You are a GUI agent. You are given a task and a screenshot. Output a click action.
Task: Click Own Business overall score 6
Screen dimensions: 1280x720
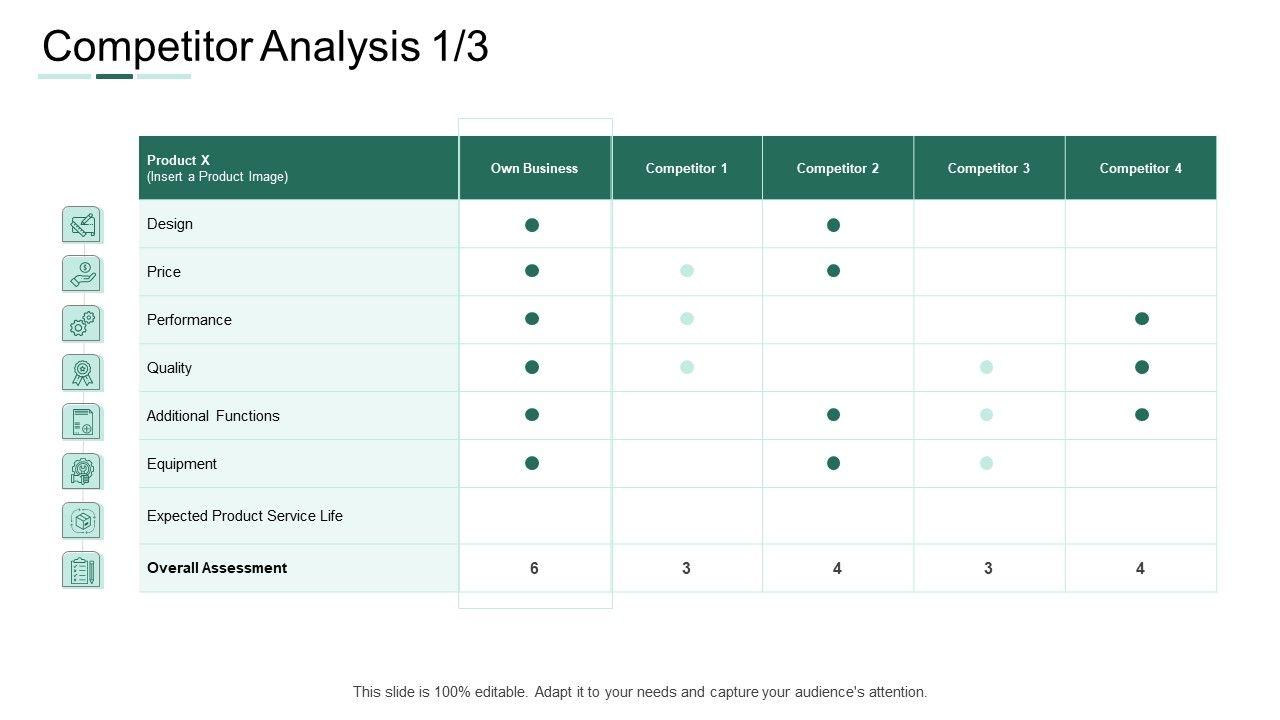tap(534, 568)
